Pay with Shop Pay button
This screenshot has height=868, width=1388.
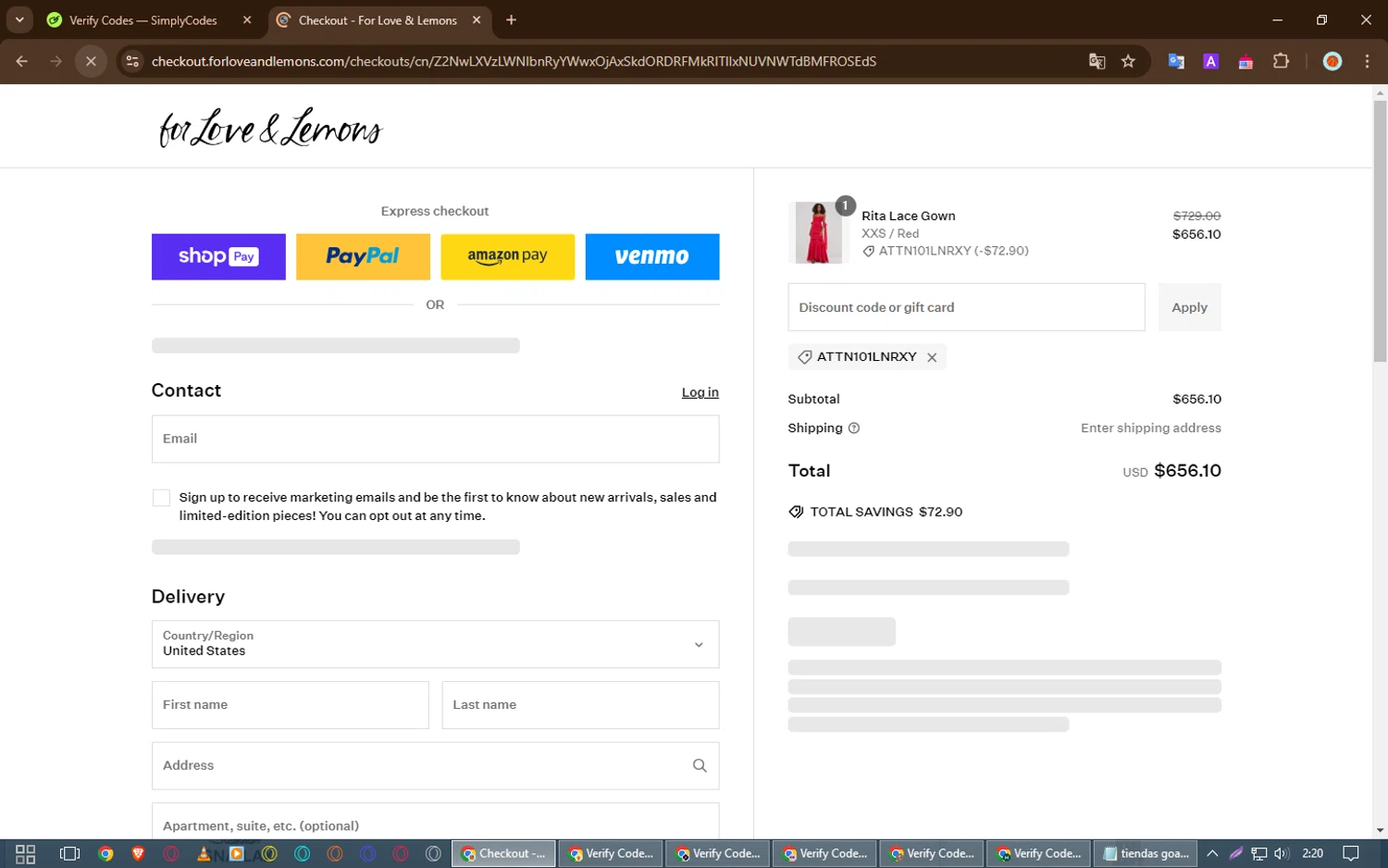coord(218,256)
